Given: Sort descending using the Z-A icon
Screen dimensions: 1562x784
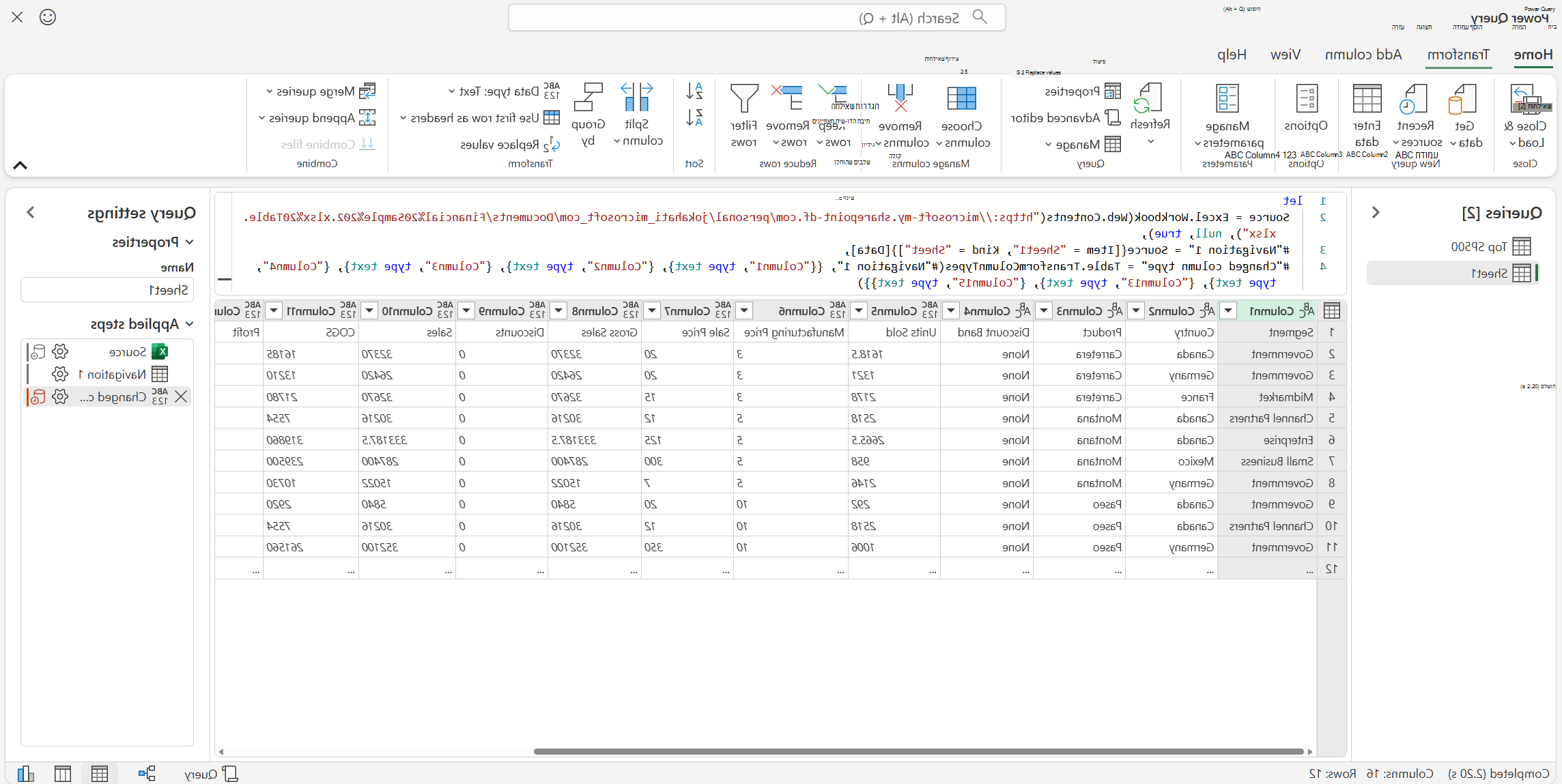Looking at the screenshot, I should coord(694,117).
